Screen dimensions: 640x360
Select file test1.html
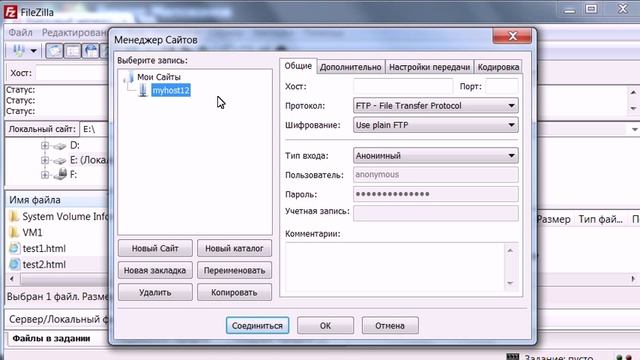pyautogui.click(x=44, y=248)
